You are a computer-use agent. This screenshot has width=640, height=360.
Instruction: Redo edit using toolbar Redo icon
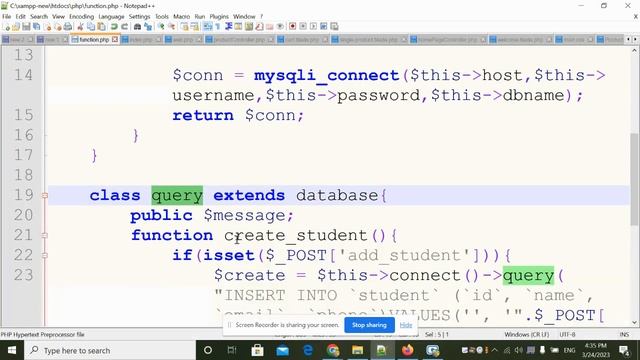[x=124, y=27]
